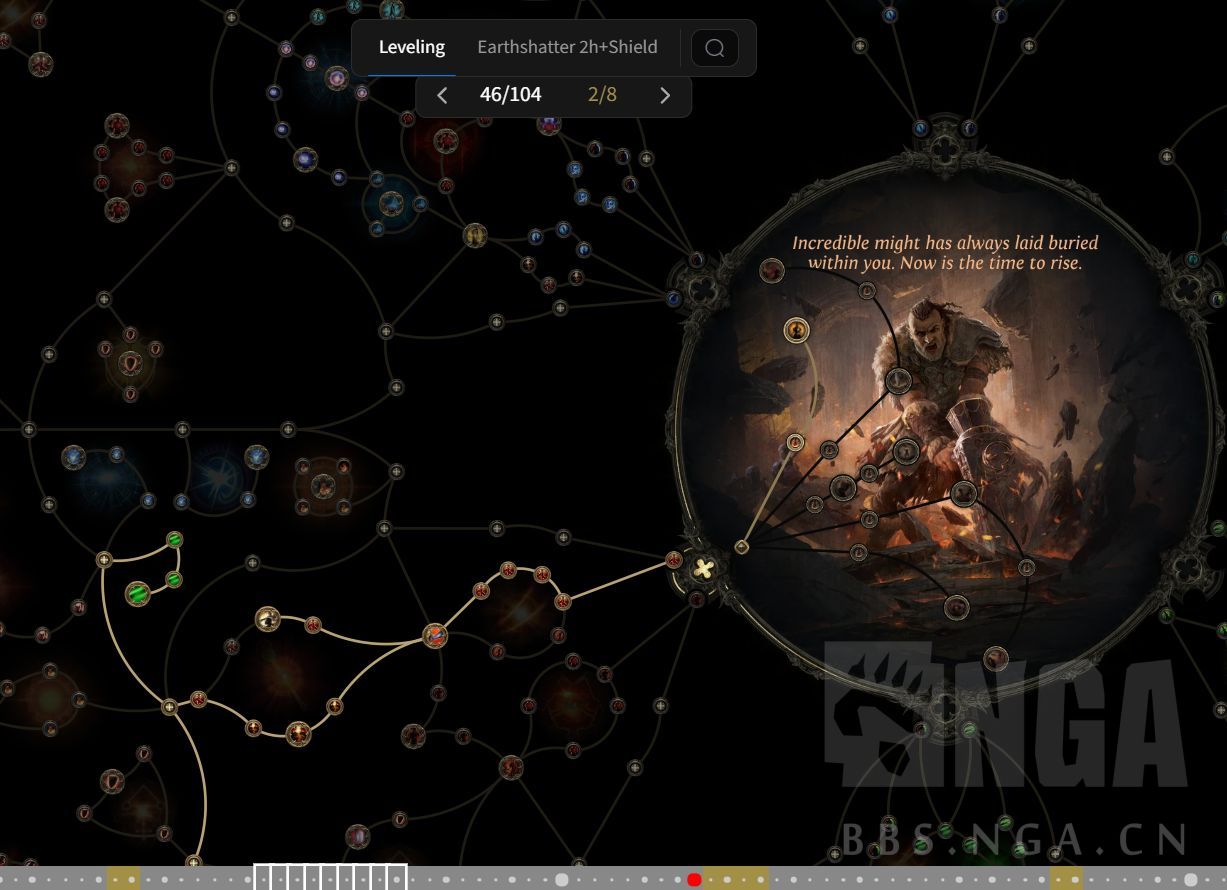
Task: Click the Warrior start node with yellow cross
Action: point(704,569)
